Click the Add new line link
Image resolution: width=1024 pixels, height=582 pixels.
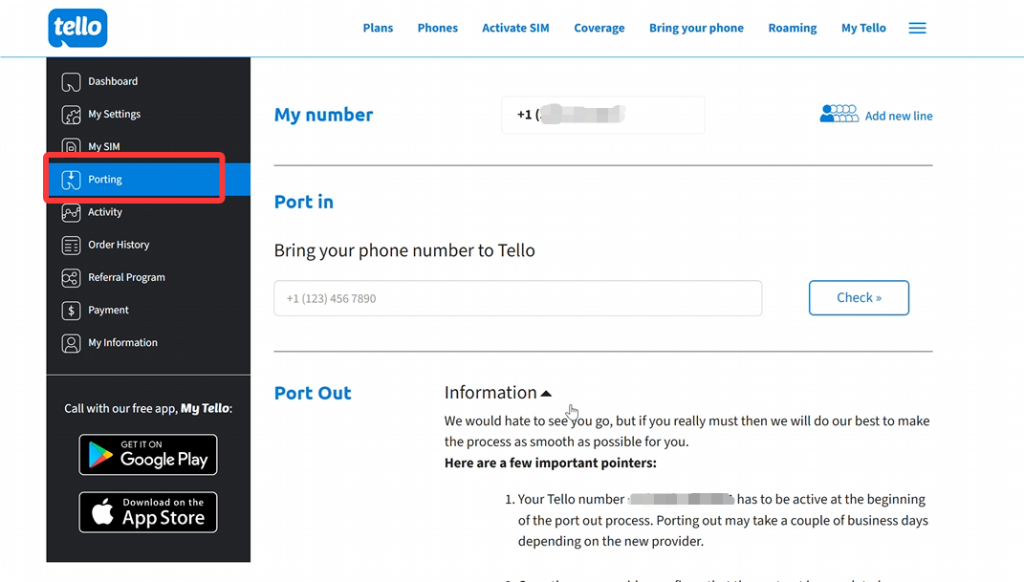(x=899, y=116)
